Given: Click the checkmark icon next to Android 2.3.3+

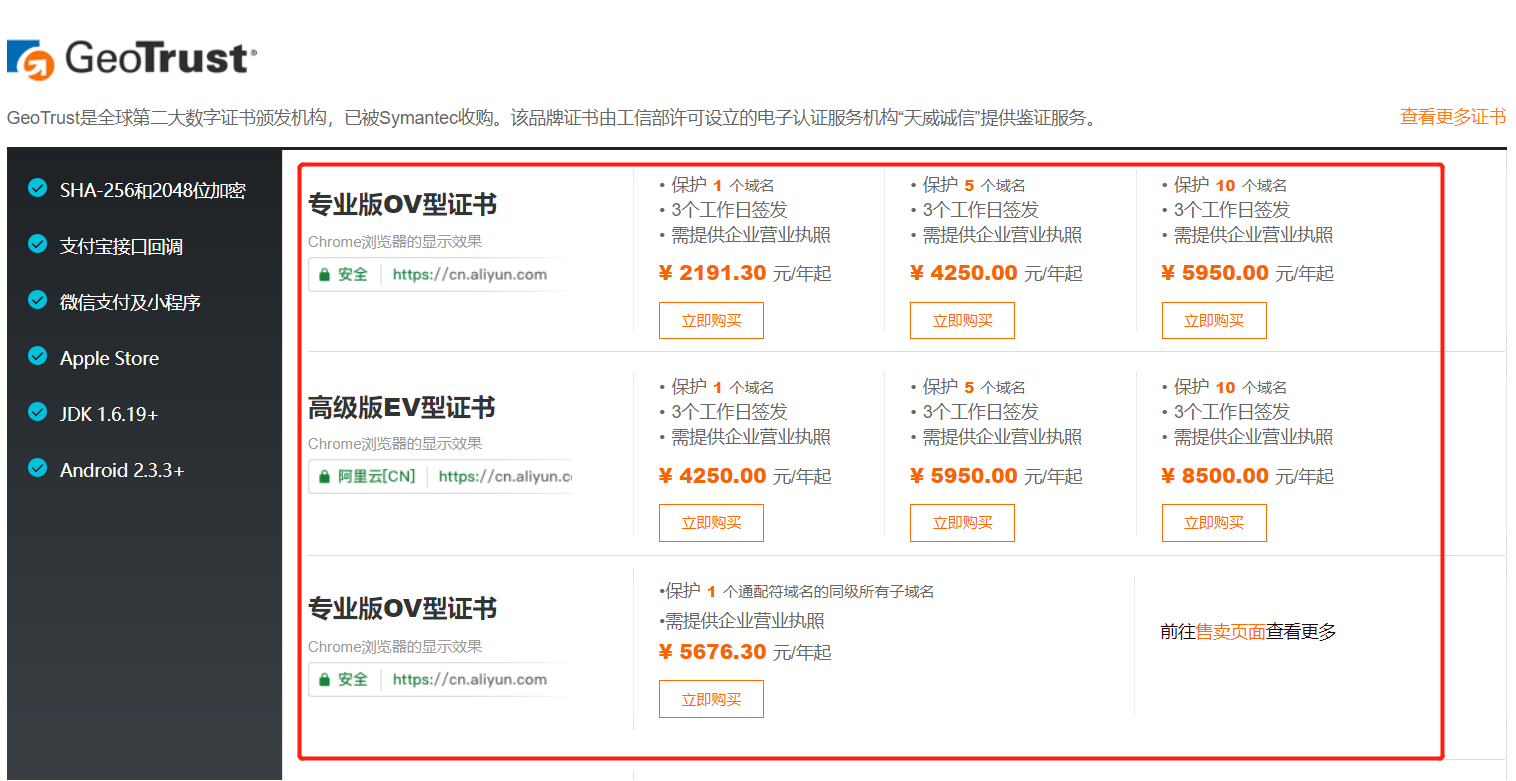Looking at the screenshot, I should (38, 468).
